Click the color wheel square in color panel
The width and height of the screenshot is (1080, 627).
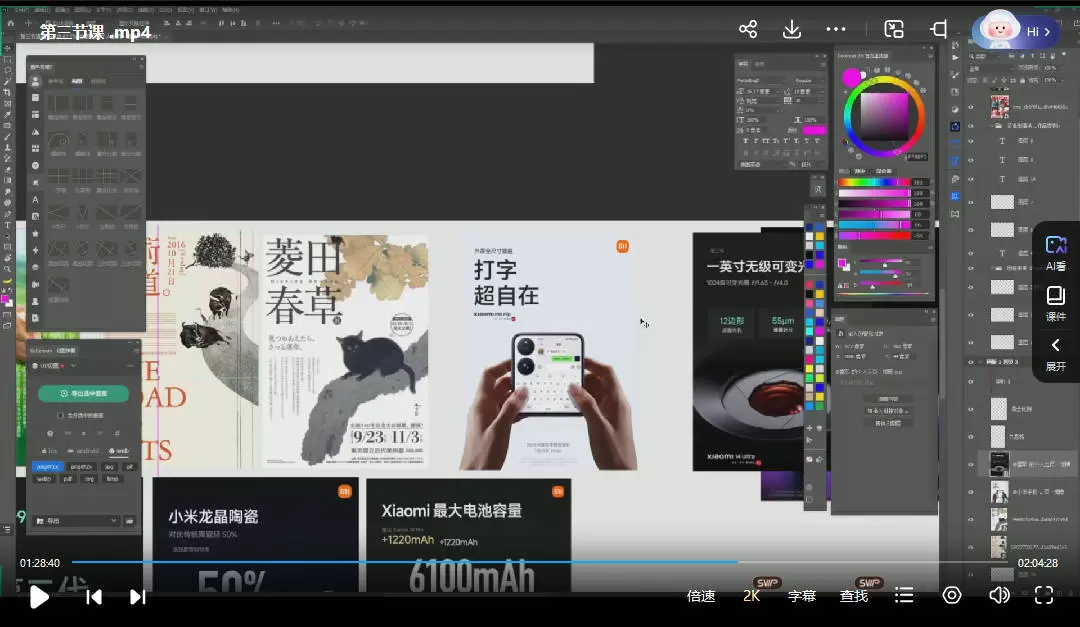[884, 116]
